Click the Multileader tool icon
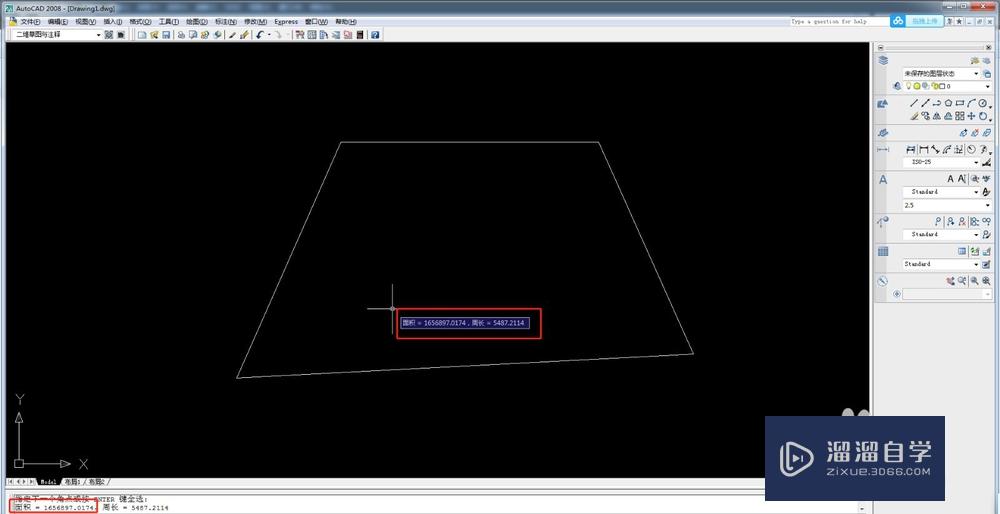1000x514 pixels. tap(939, 222)
